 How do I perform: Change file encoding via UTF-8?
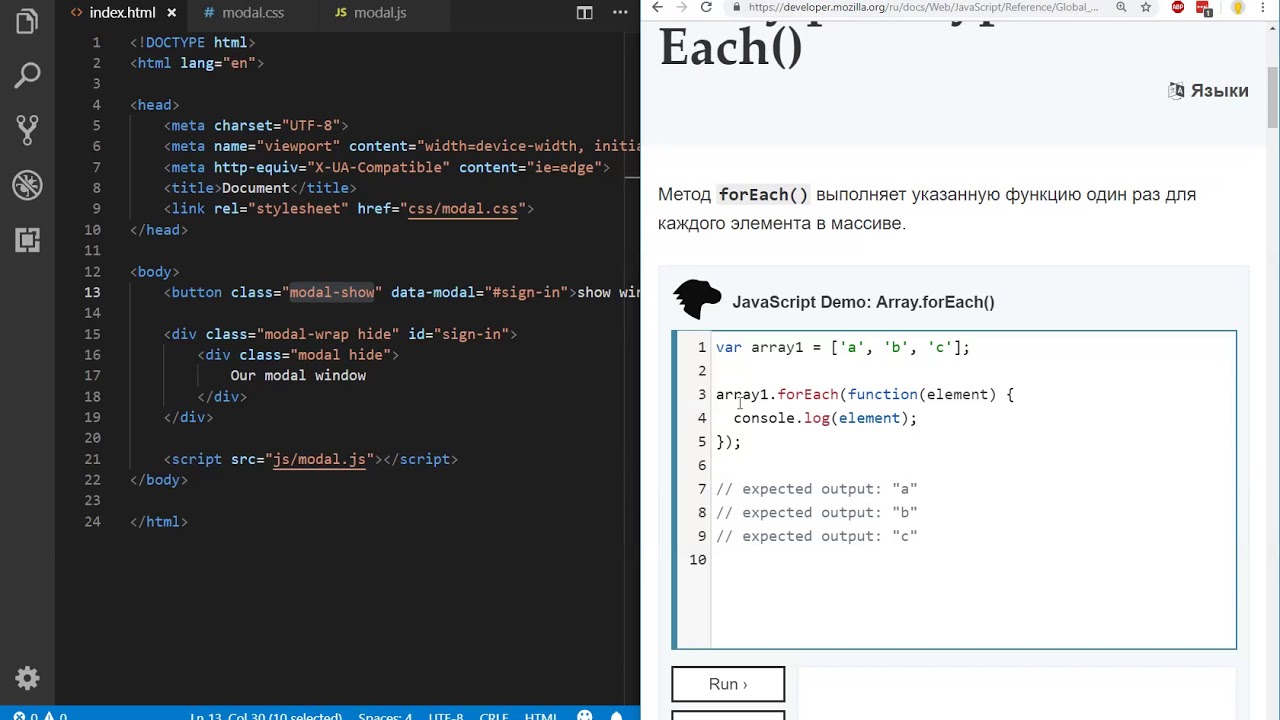[x=446, y=716]
